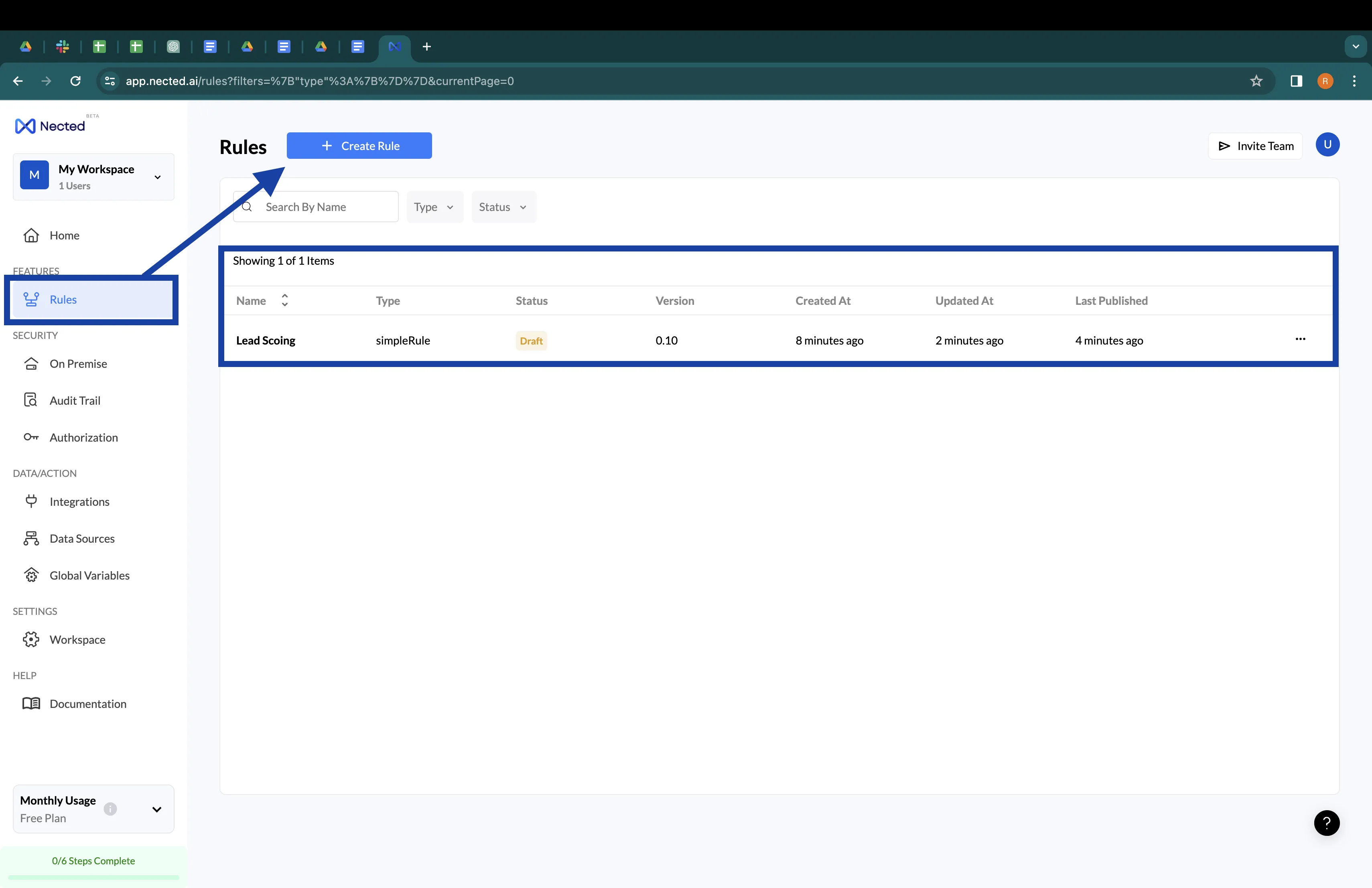Screen dimensions: 1372x888
Task: Click the Home house icon in sidebar
Action: tap(31, 235)
